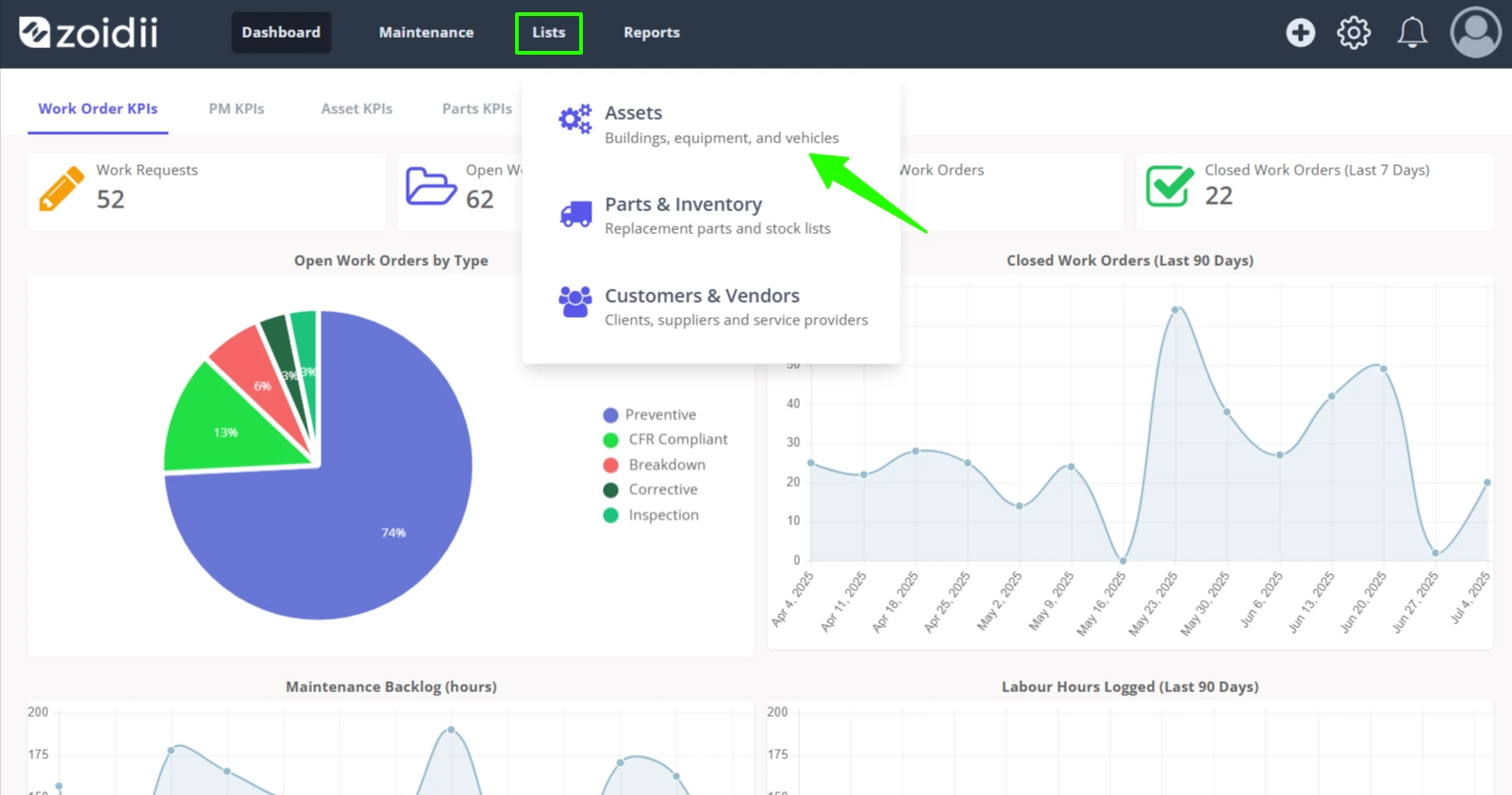Click the May 23, 2025 axis label

click(x=1154, y=604)
